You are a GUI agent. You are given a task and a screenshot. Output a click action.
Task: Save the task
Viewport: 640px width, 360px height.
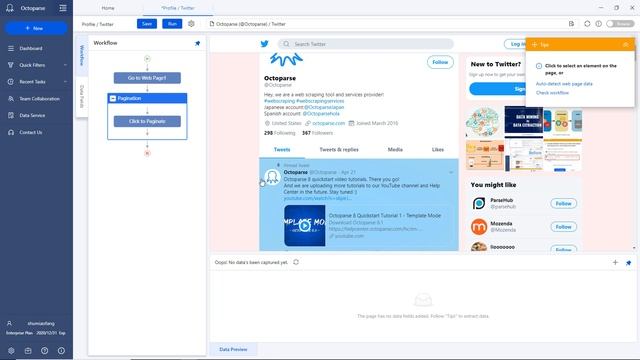(x=147, y=24)
